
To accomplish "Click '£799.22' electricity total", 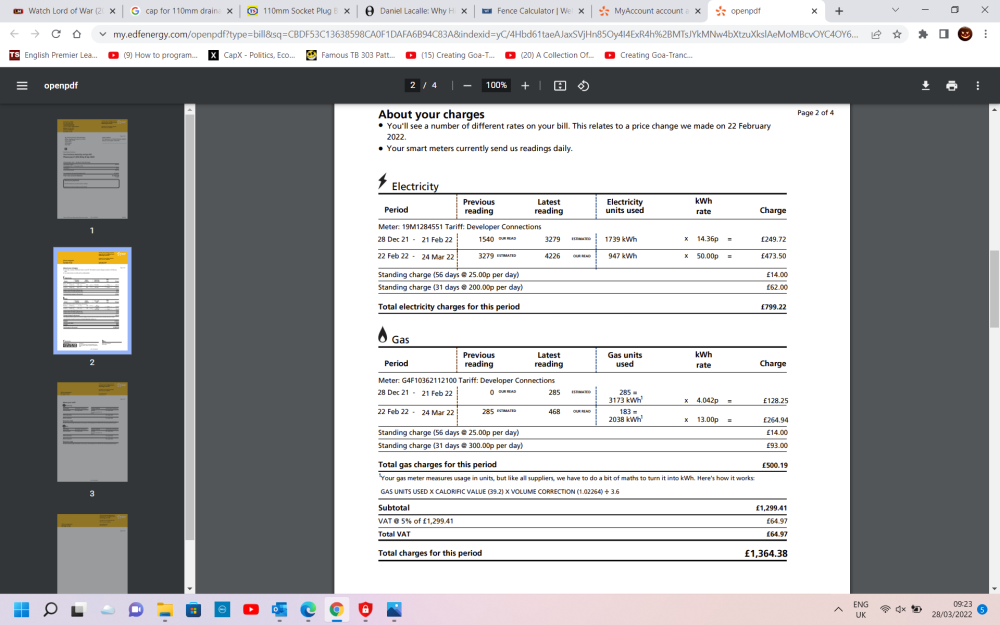I will 774,307.
